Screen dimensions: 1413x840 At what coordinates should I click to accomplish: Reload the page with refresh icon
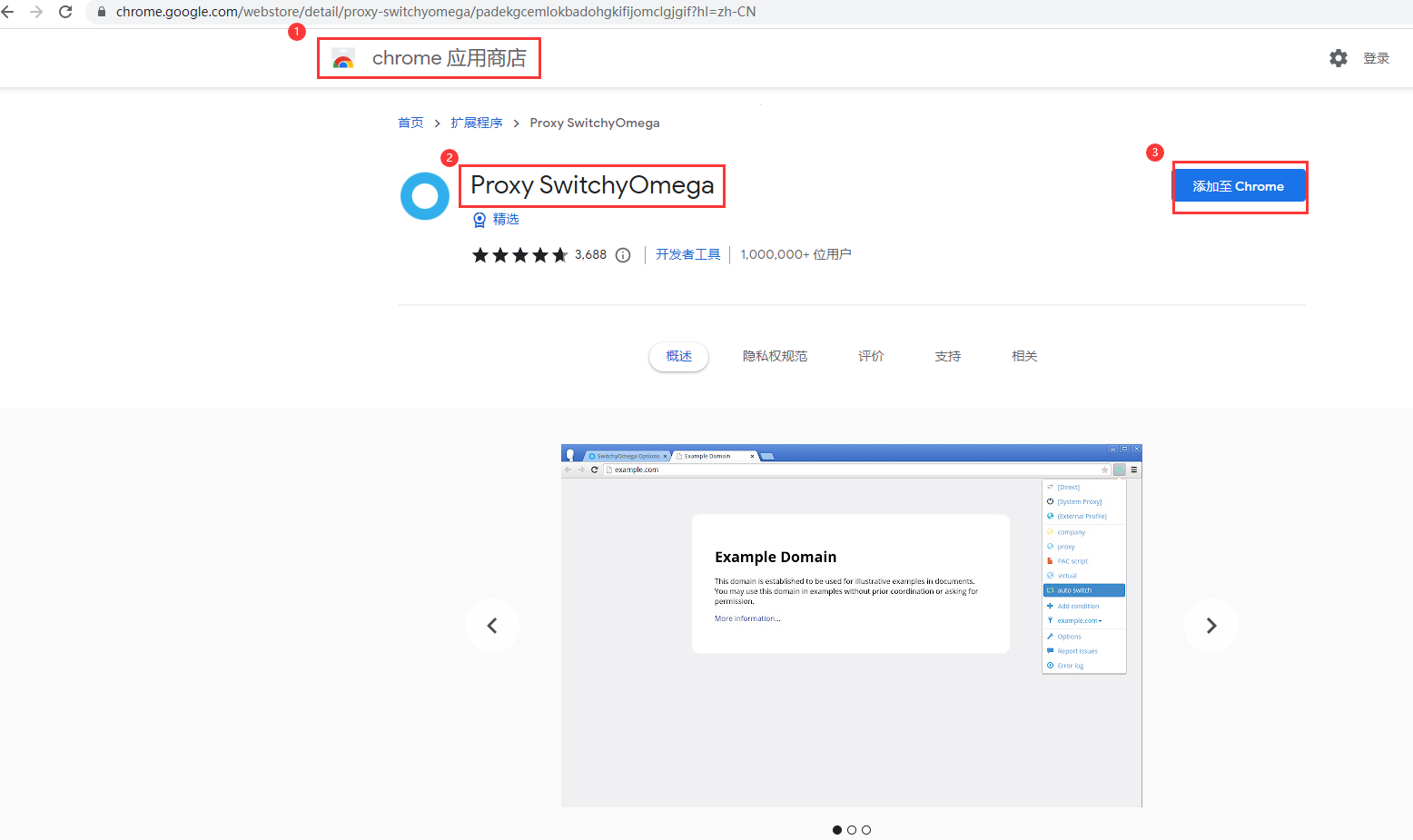65,12
